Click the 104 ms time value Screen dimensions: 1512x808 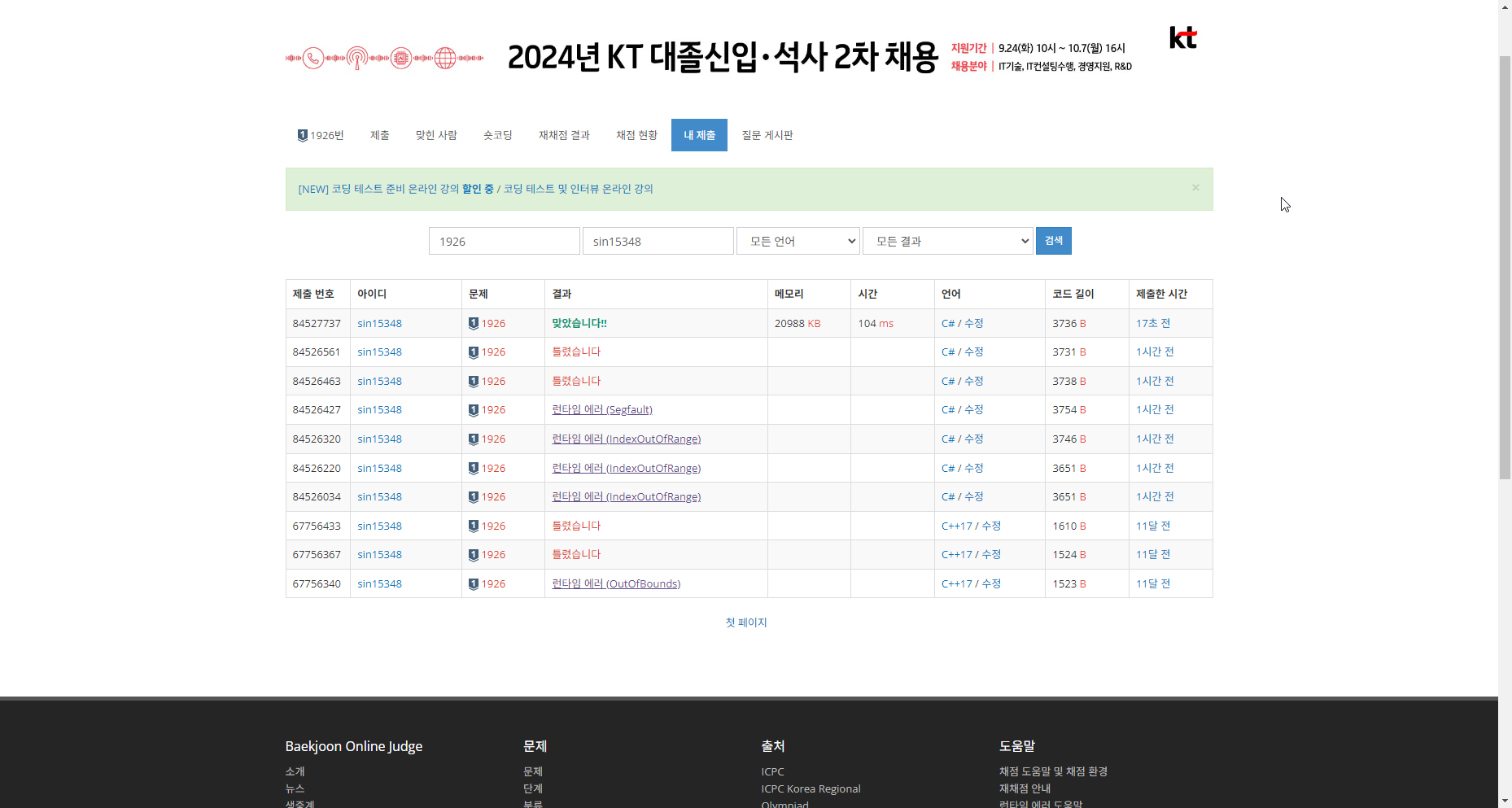point(876,323)
